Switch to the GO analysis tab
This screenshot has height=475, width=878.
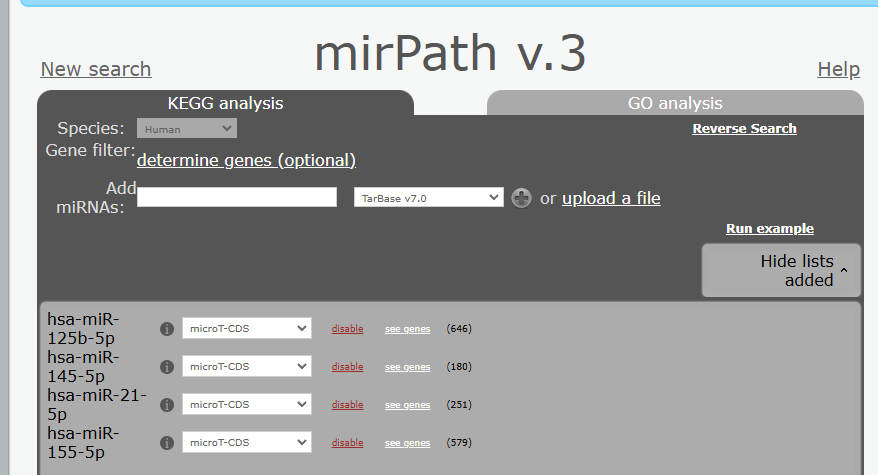[675, 103]
